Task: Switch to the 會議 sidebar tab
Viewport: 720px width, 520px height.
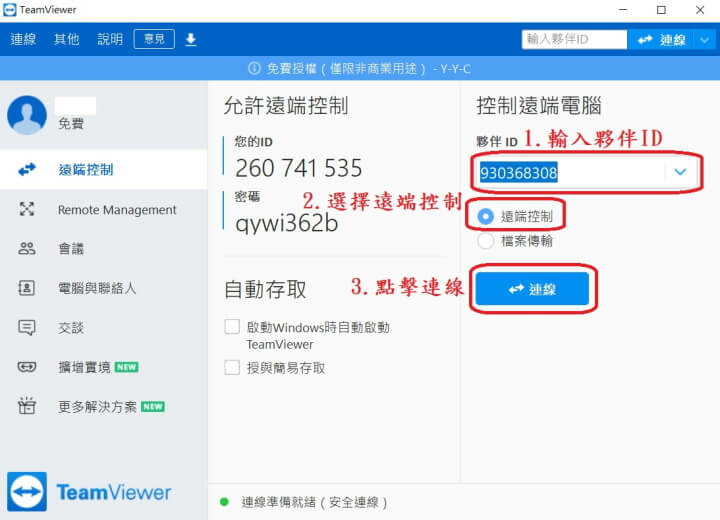Action: tap(104, 249)
